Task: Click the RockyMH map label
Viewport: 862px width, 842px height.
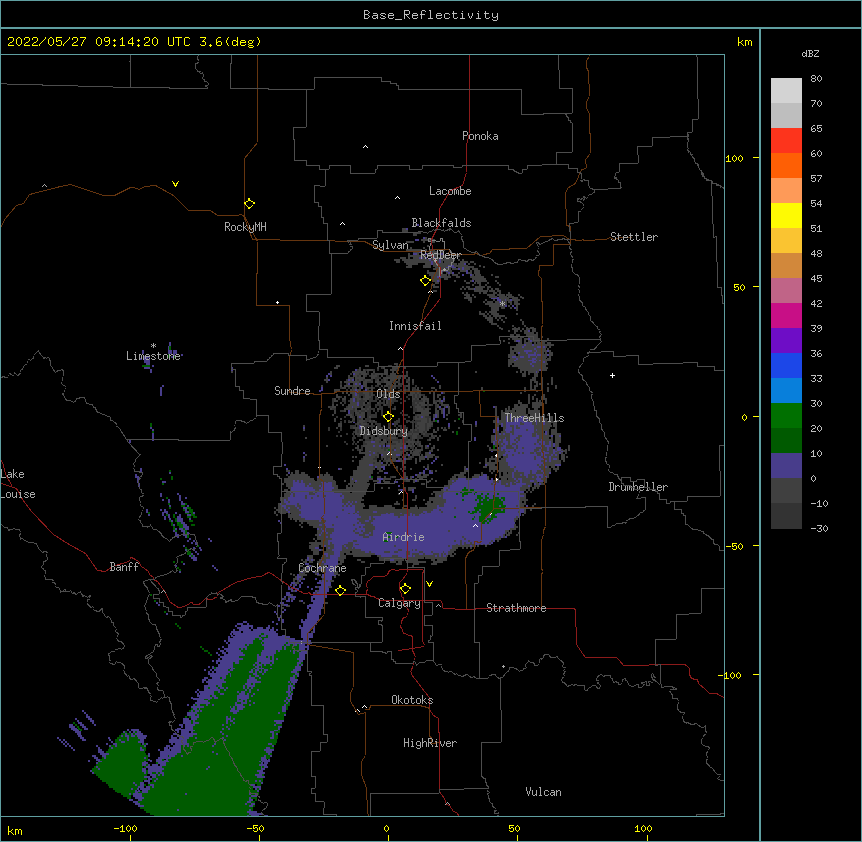Action: (245, 227)
